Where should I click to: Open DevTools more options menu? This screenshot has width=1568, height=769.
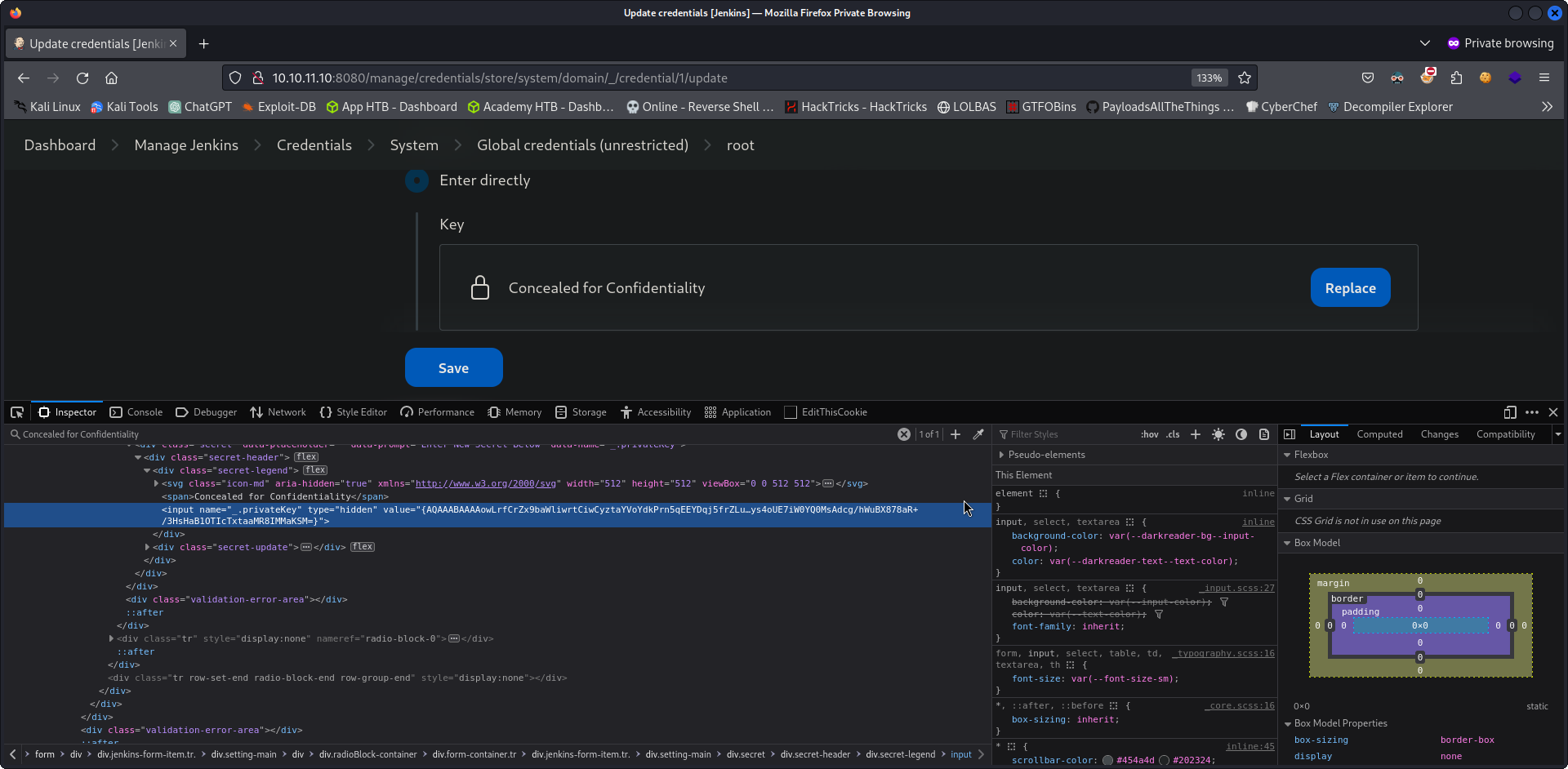(x=1532, y=412)
